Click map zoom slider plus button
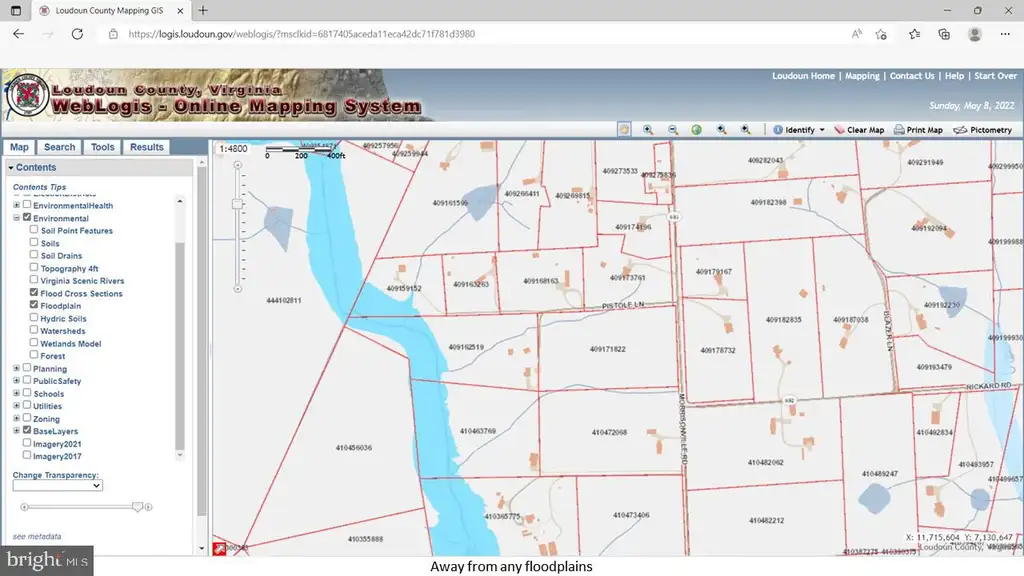Viewport: 1024px width, 576px height. 238,165
